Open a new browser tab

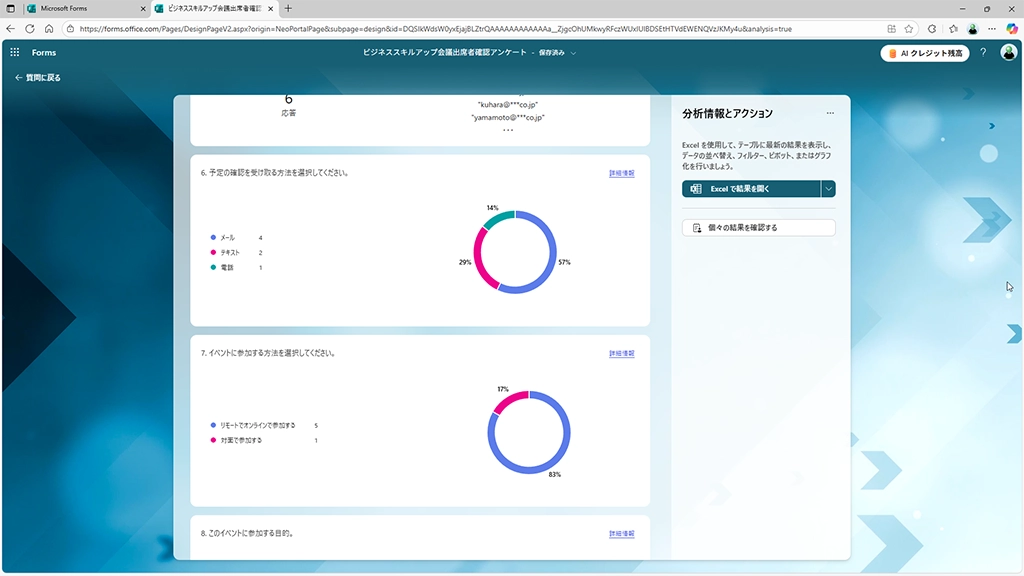[289, 8]
